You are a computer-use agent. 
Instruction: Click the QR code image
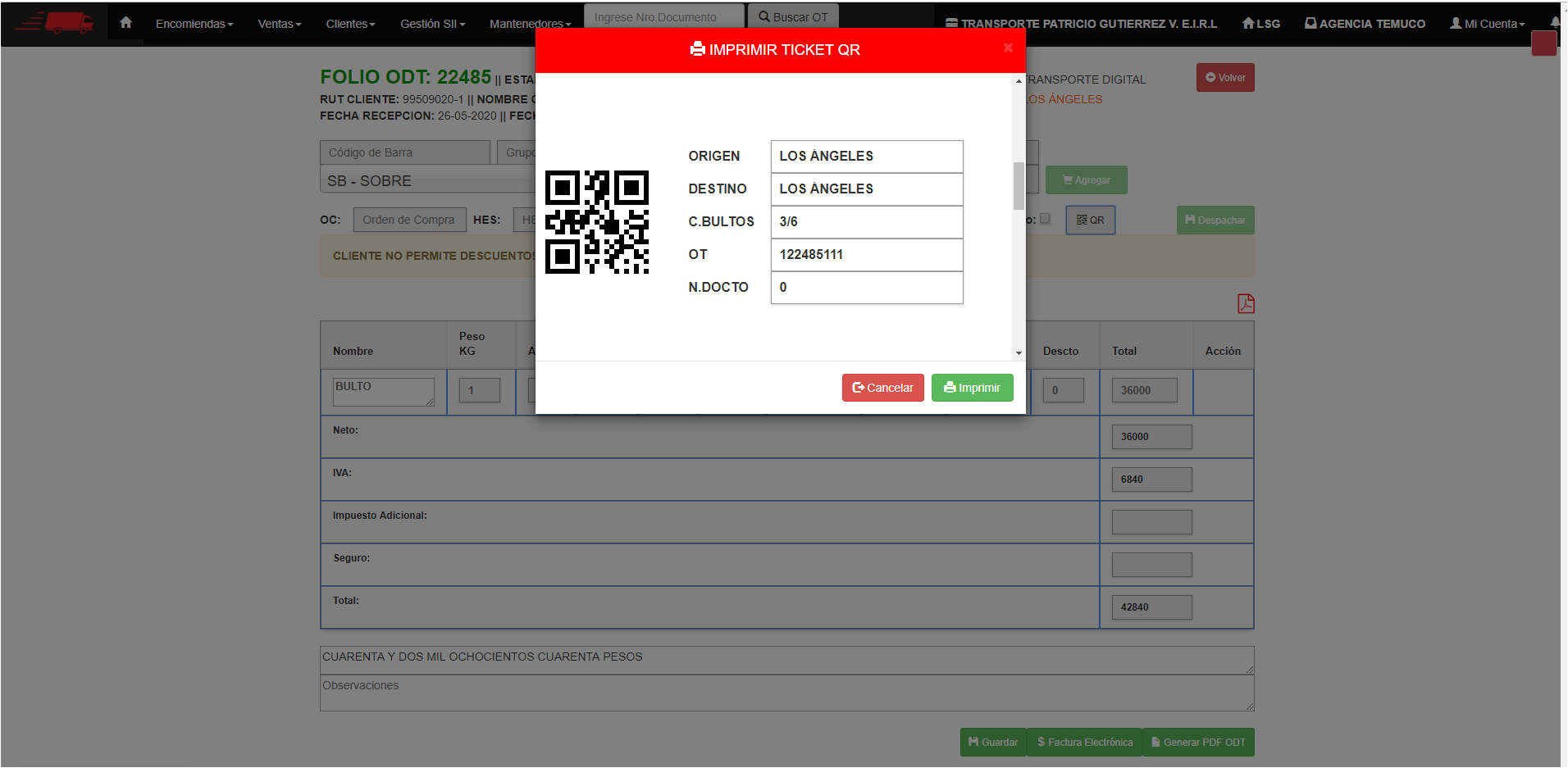coord(597,222)
